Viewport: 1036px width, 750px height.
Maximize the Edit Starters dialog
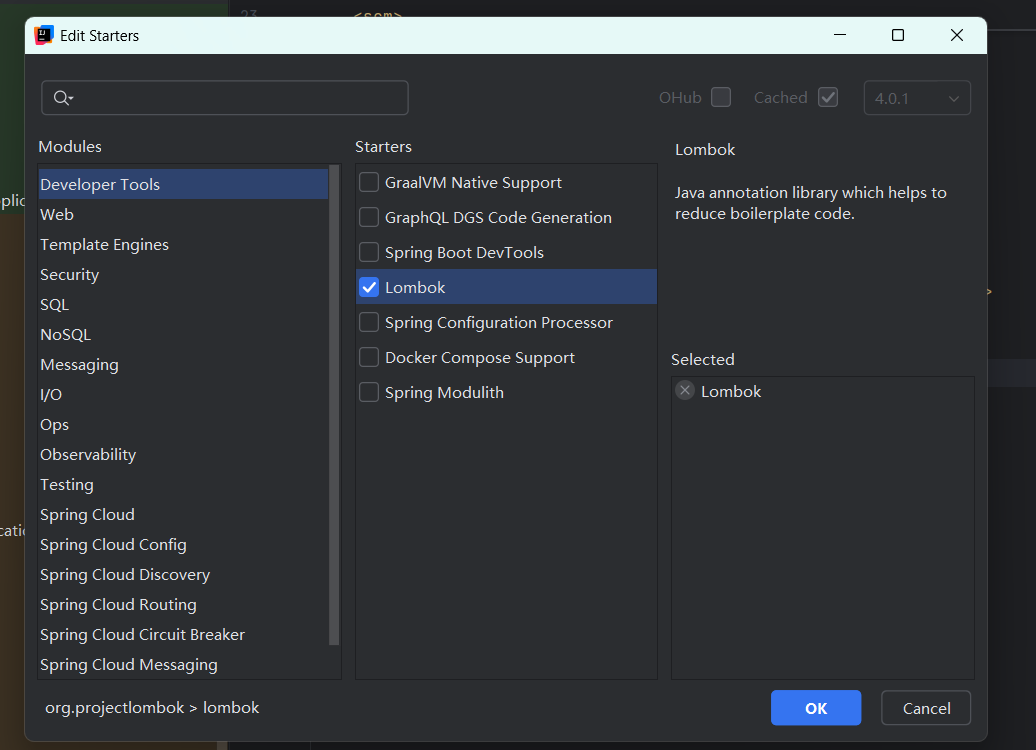click(x=897, y=35)
